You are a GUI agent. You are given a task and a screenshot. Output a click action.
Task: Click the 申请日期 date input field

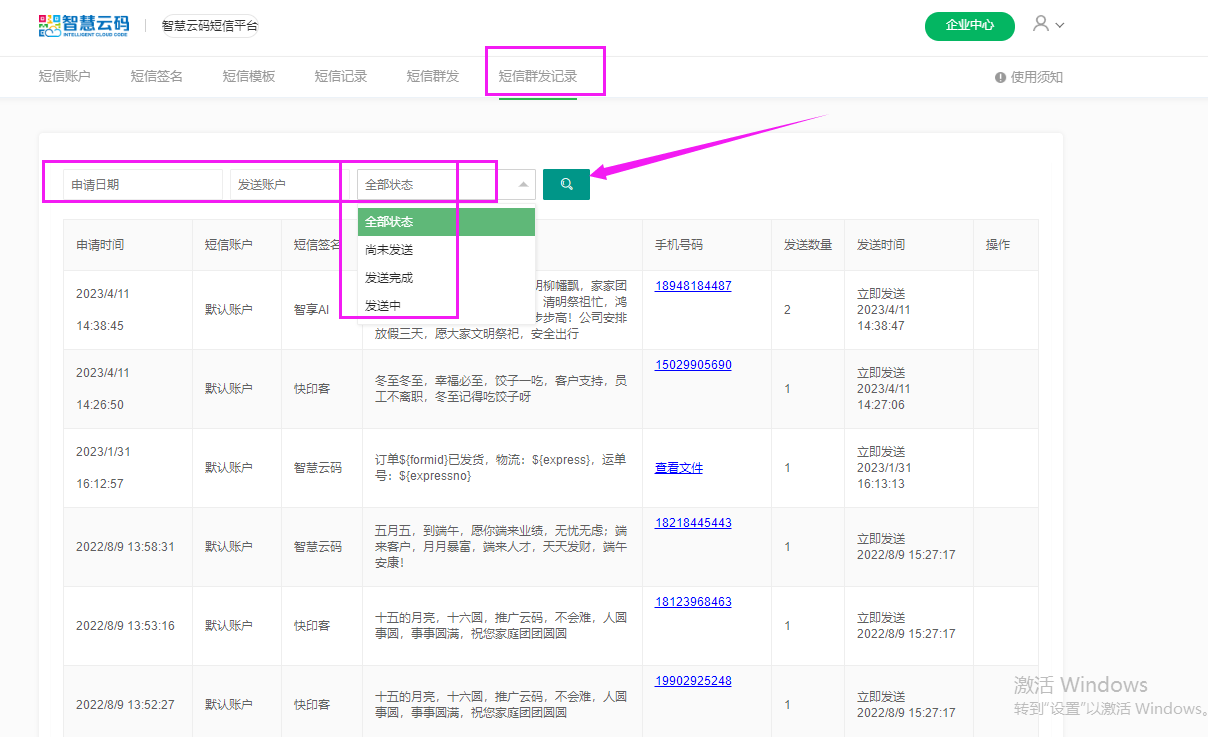pos(142,184)
